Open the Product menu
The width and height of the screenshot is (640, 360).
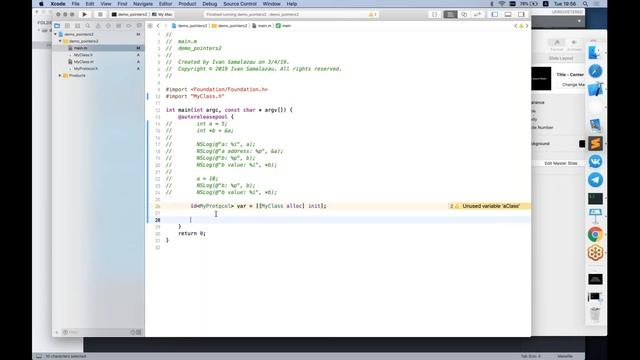pos(187,4)
